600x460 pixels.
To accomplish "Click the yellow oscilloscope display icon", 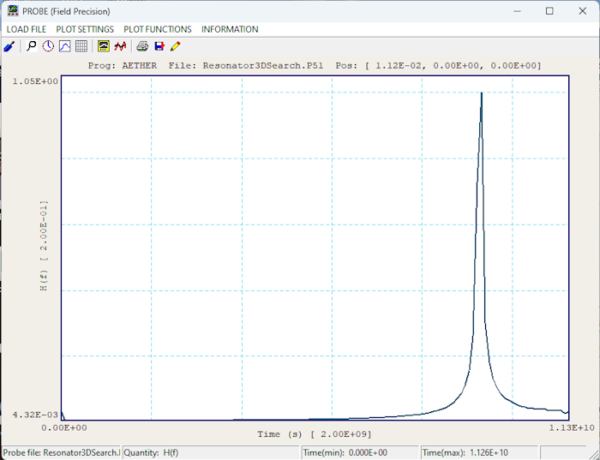I will coord(103,46).
